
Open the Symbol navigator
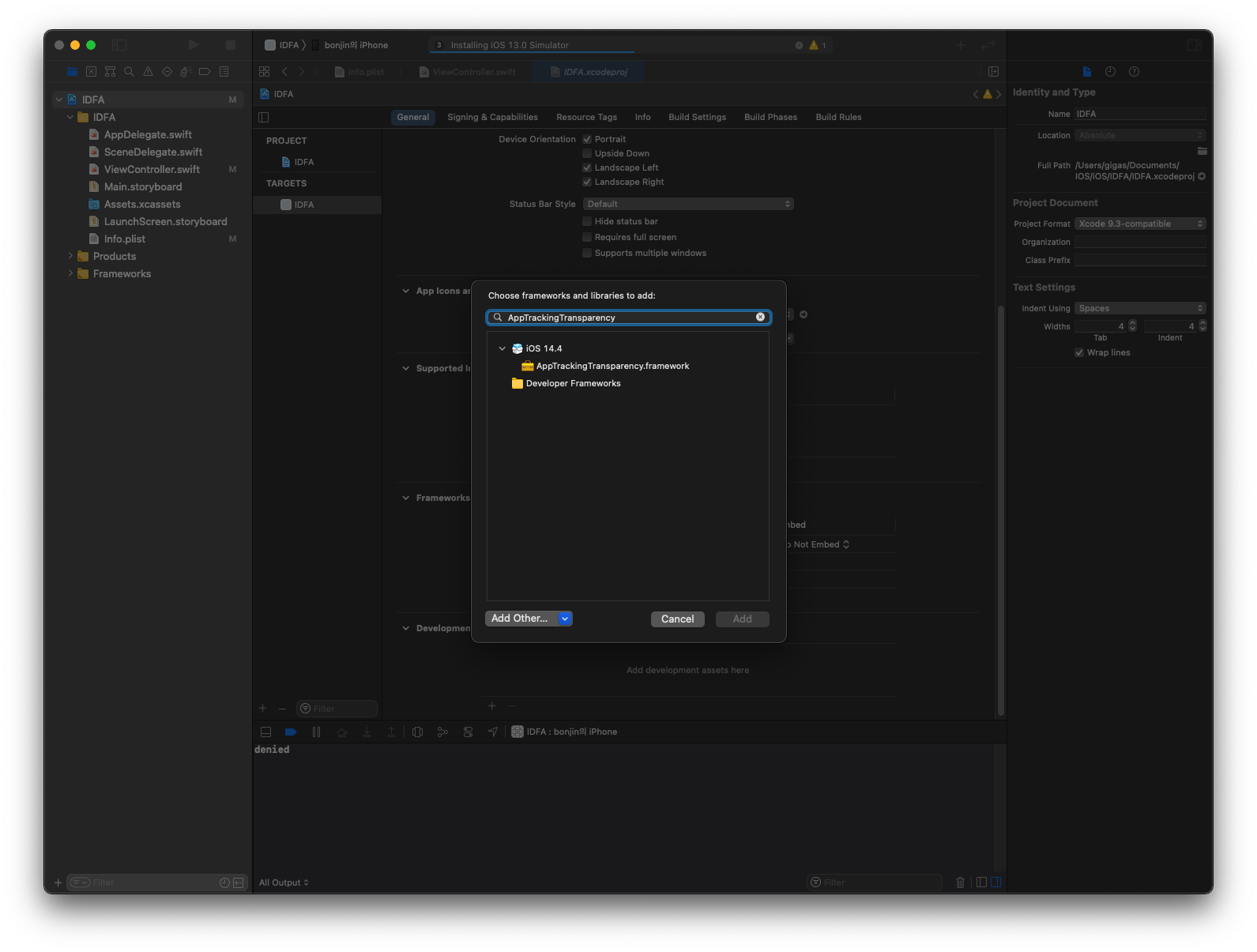110,72
